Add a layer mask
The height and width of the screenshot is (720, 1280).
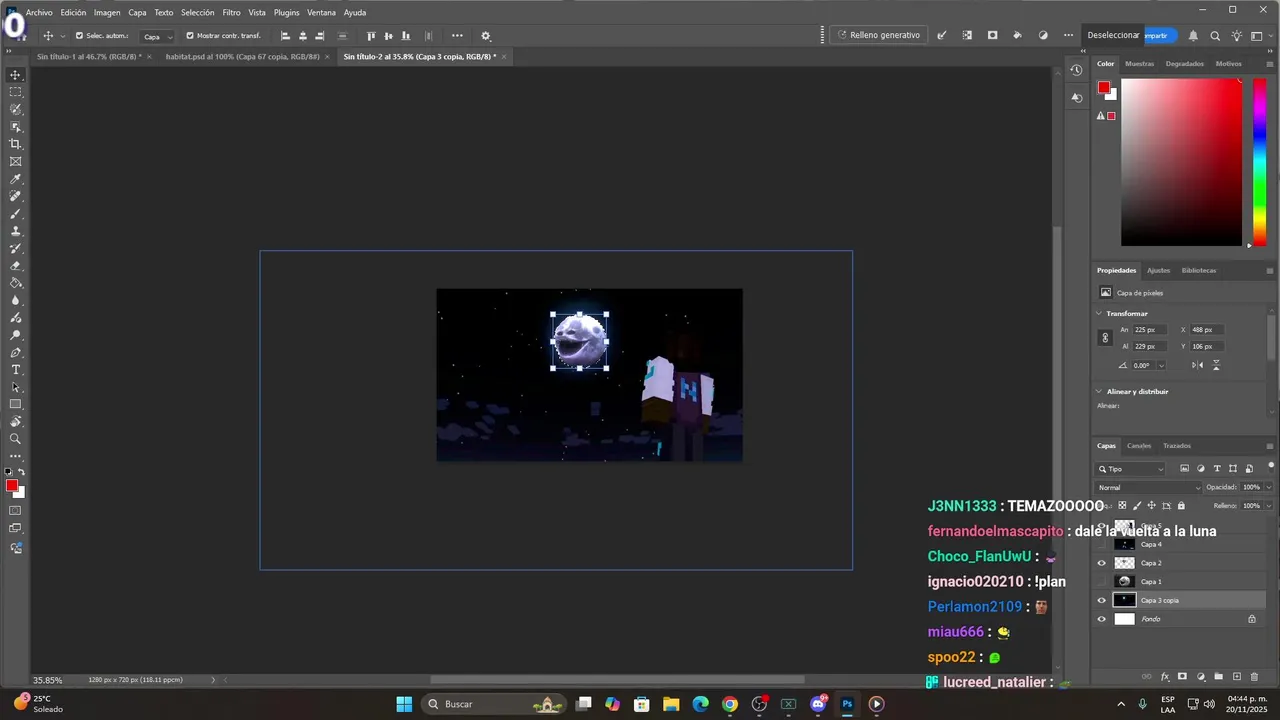click(1182, 677)
